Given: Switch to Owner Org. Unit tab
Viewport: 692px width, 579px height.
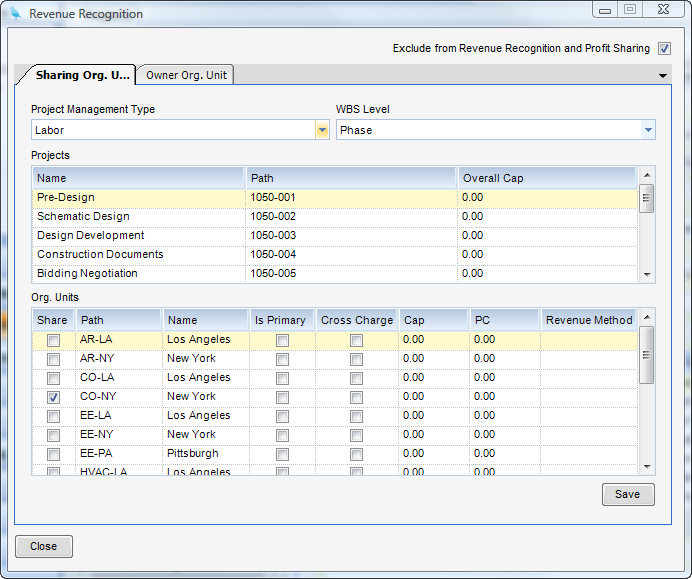Looking at the screenshot, I should (x=186, y=75).
